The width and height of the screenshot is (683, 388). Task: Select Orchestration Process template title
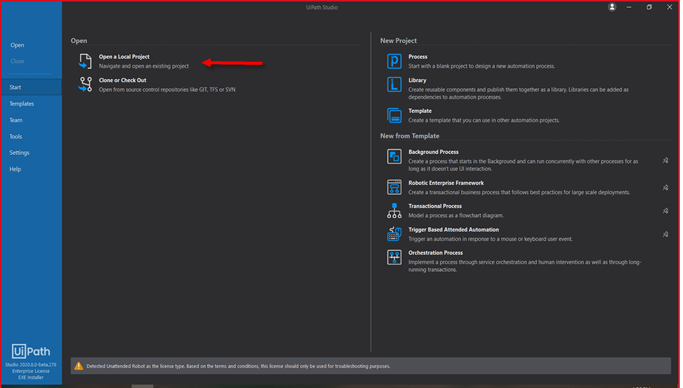coord(436,253)
